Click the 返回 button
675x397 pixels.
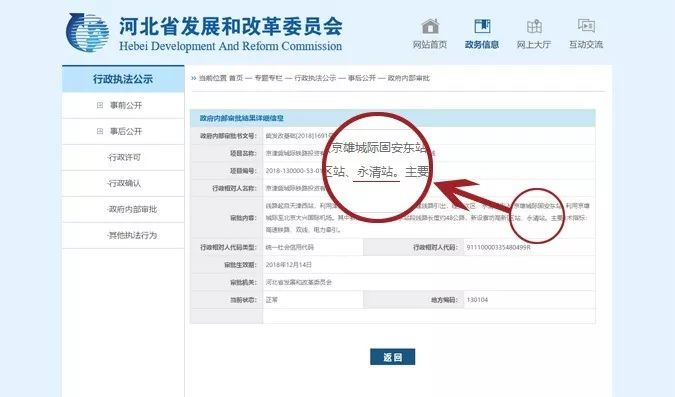pos(393,357)
